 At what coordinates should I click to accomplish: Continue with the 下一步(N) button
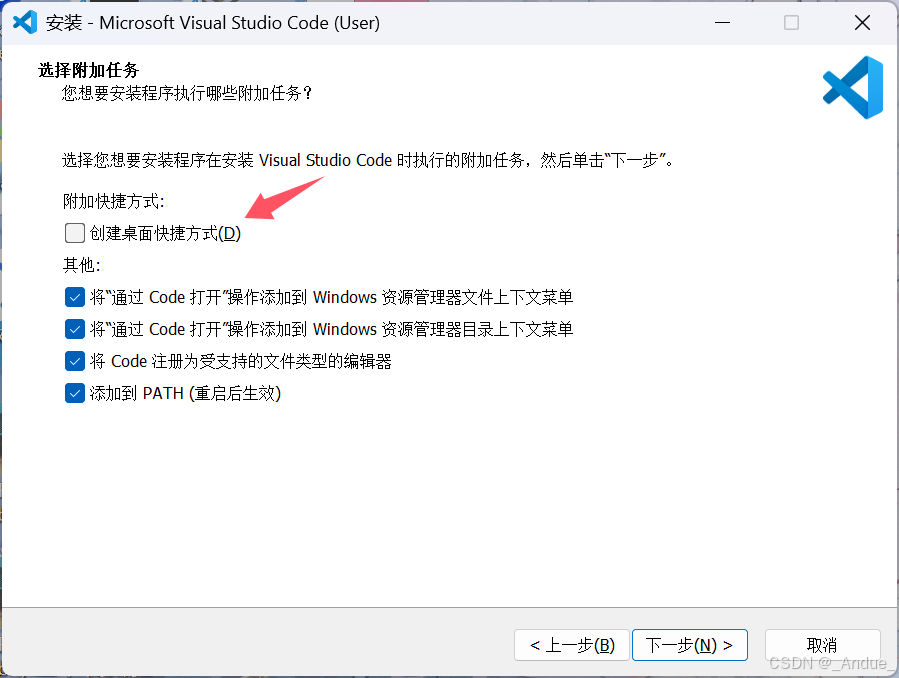coord(690,645)
